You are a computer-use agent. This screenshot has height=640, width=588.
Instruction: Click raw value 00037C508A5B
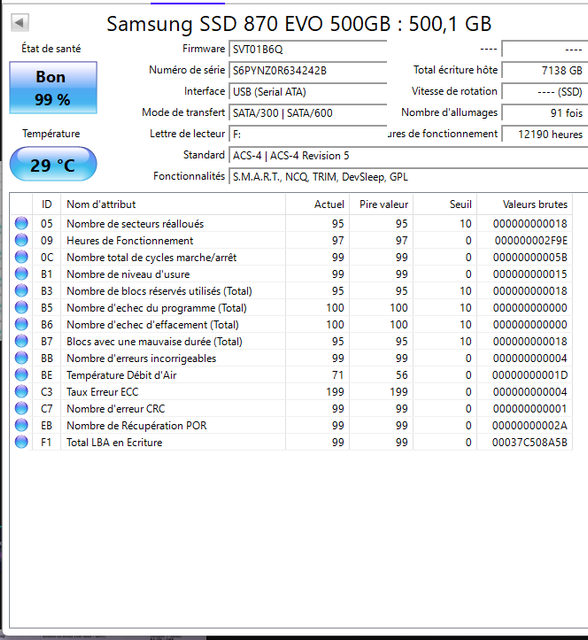[530, 442]
